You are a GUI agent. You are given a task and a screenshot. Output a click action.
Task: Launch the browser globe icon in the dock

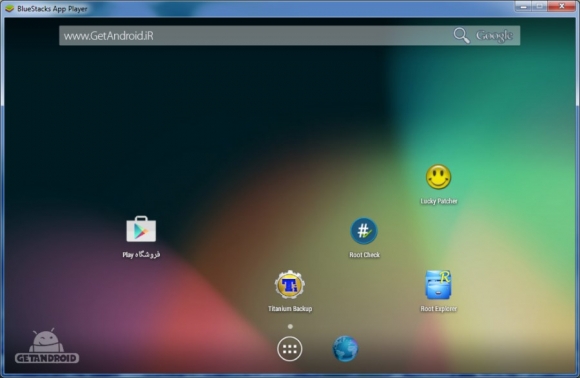[x=345, y=348]
